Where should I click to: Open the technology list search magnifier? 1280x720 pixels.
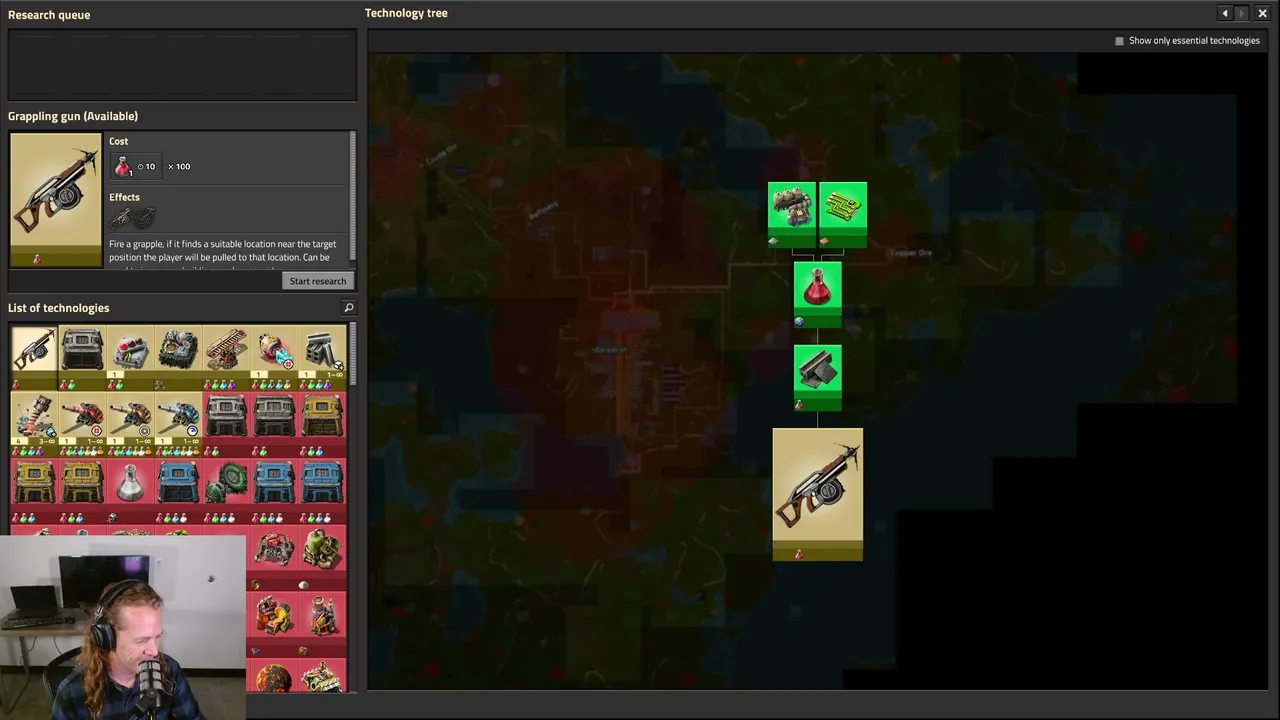click(x=349, y=308)
